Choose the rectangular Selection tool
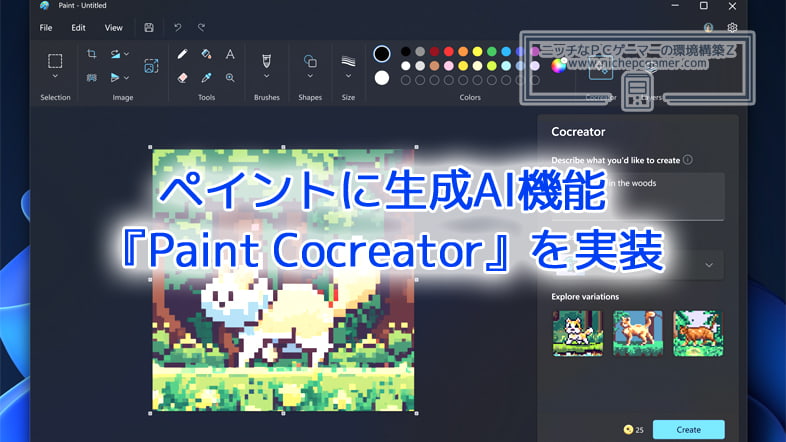 coord(55,61)
